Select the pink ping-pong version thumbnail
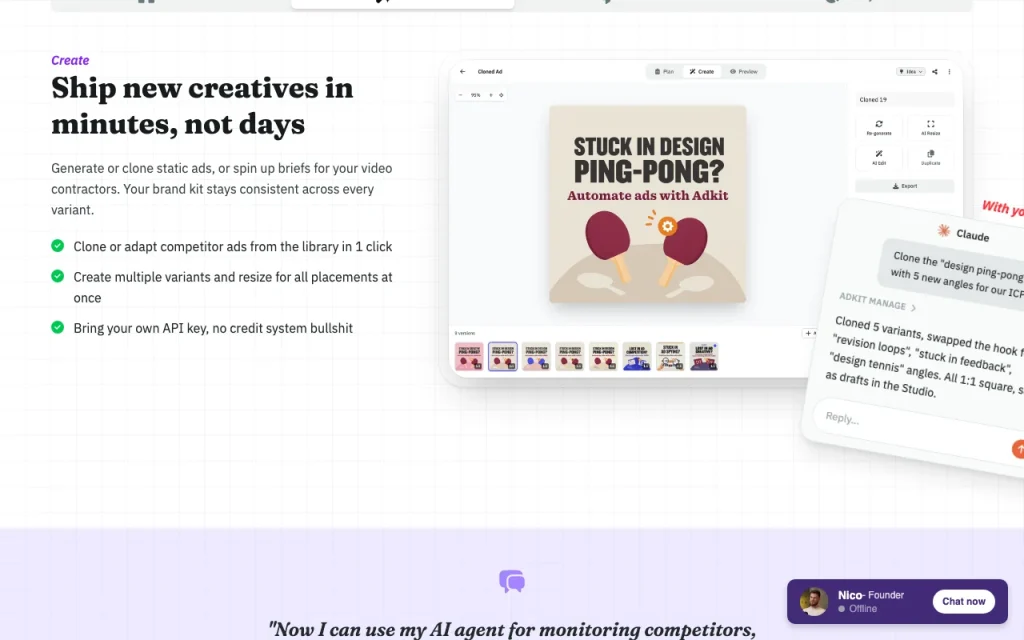 tap(469, 357)
